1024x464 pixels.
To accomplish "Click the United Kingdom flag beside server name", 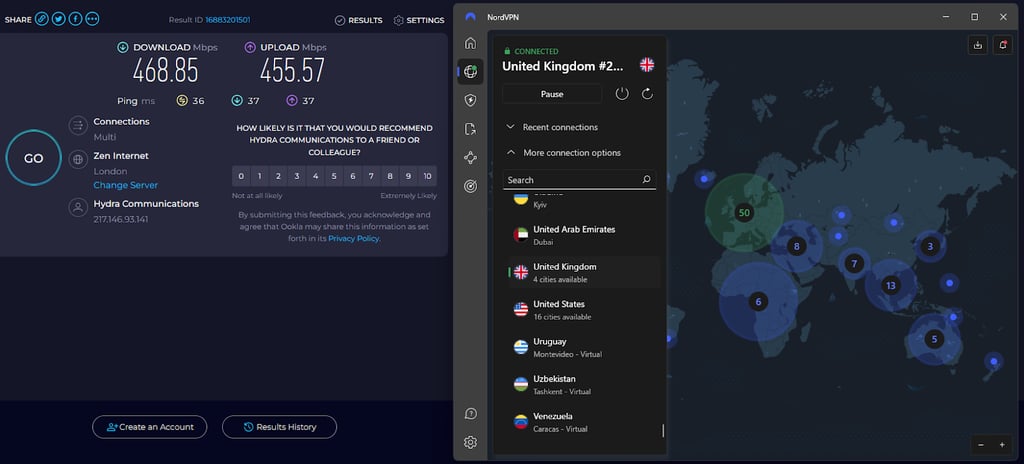I will click(647, 65).
